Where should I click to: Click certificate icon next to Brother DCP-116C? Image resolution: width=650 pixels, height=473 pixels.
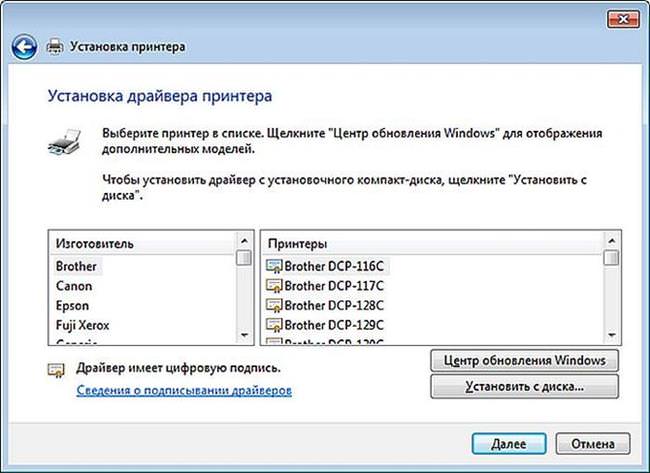point(274,266)
